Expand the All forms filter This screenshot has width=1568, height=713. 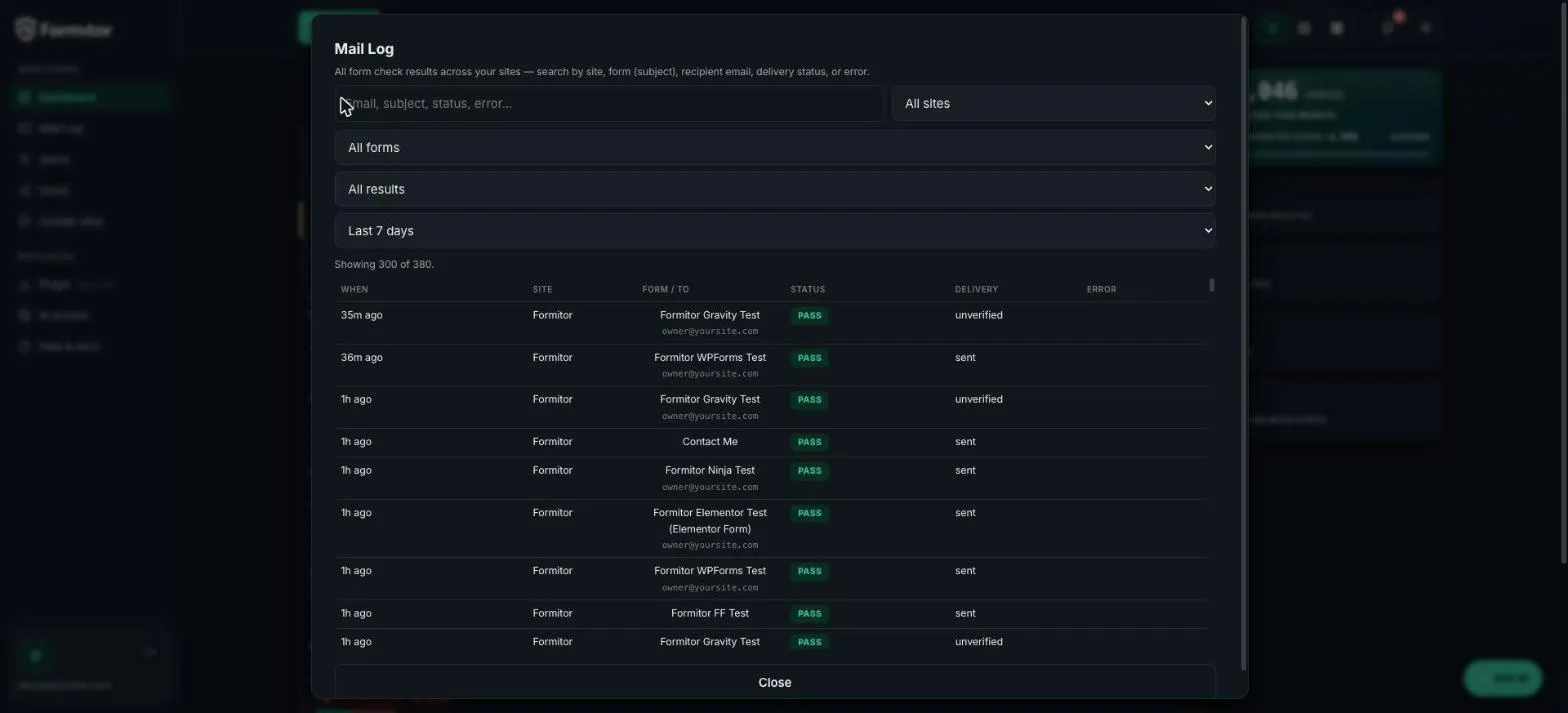point(775,148)
